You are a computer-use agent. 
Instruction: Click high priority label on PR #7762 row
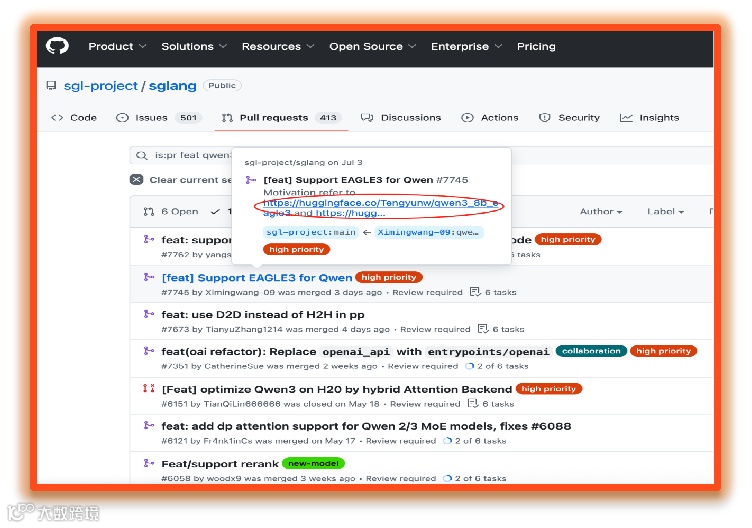(x=568, y=239)
